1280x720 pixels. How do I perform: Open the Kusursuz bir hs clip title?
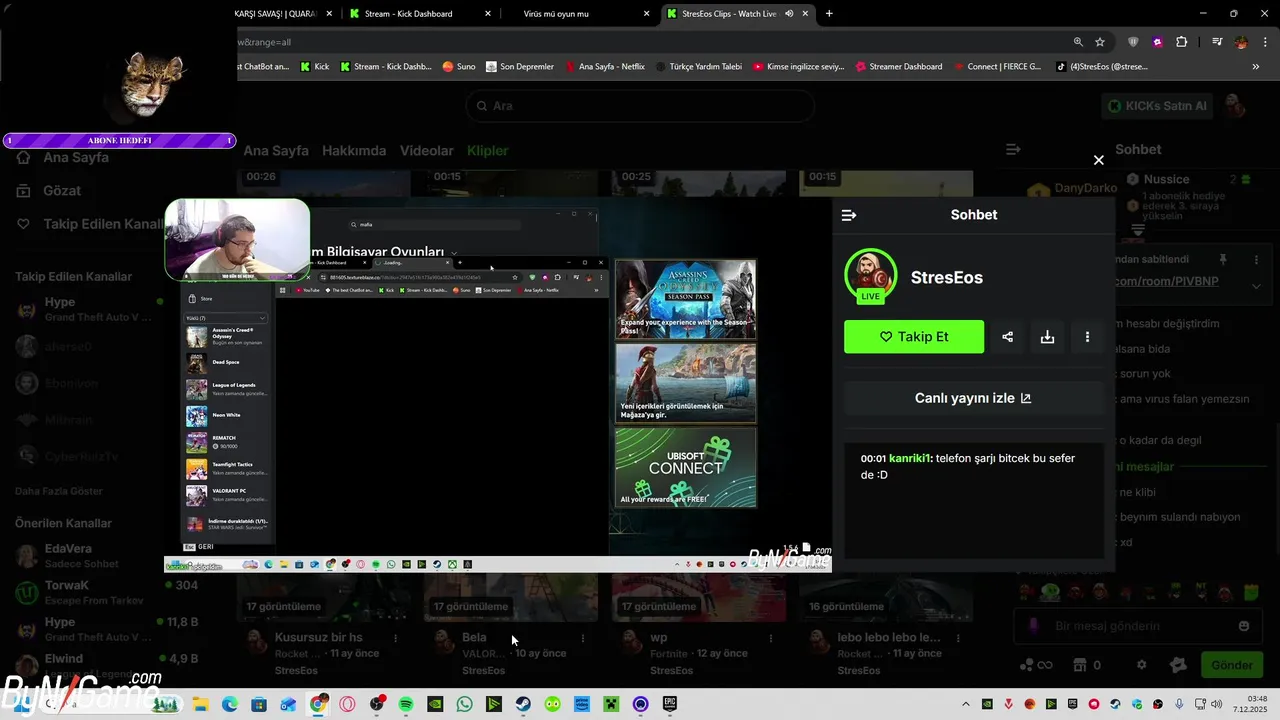tap(318, 637)
